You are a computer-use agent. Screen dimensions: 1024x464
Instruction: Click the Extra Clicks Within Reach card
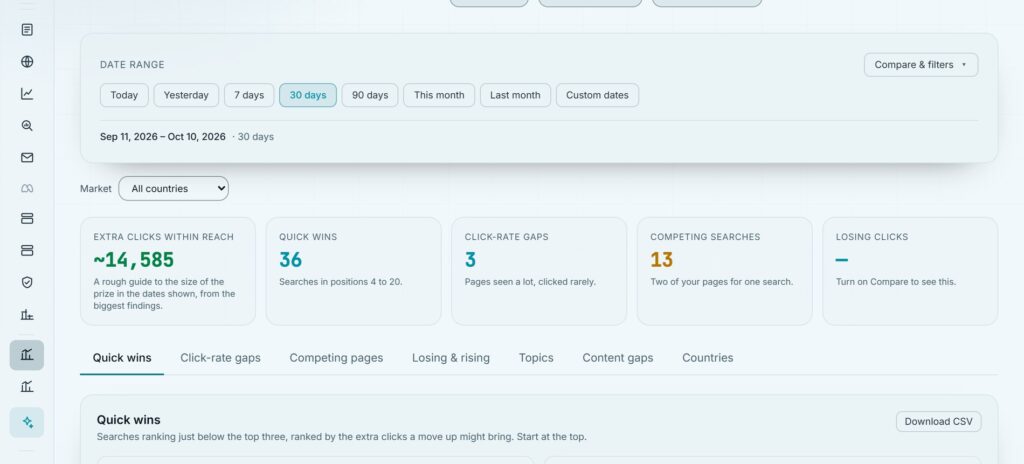[x=168, y=271]
